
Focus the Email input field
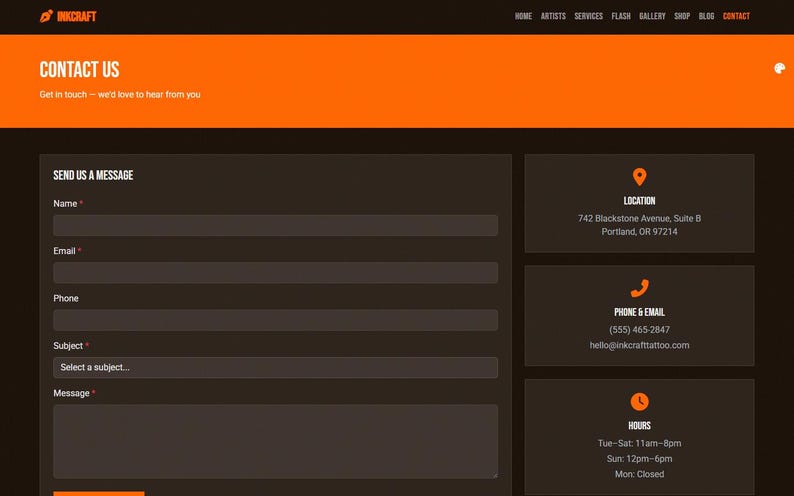point(275,273)
